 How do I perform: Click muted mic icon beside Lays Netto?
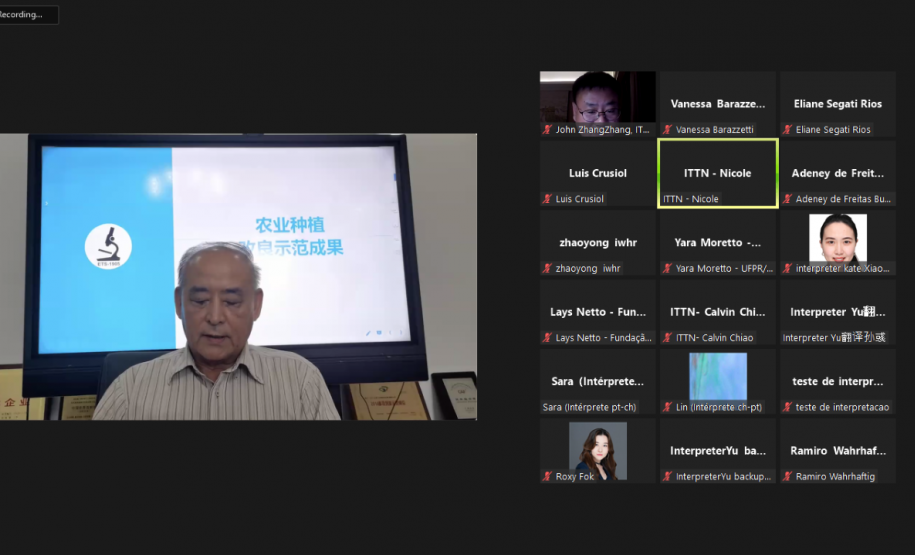coord(547,338)
